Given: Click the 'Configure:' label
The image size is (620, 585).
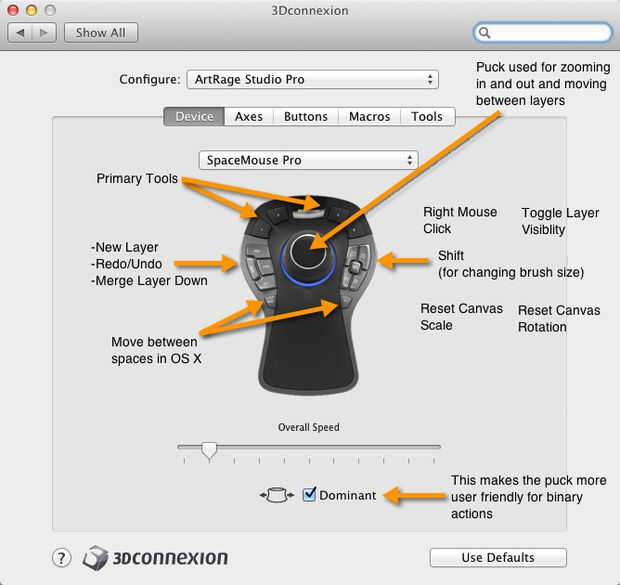Looking at the screenshot, I should [149, 80].
